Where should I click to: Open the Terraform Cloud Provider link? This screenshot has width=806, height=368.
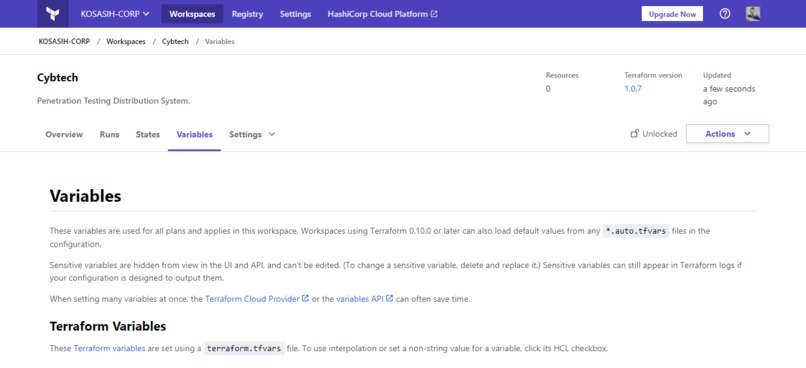pos(257,299)
